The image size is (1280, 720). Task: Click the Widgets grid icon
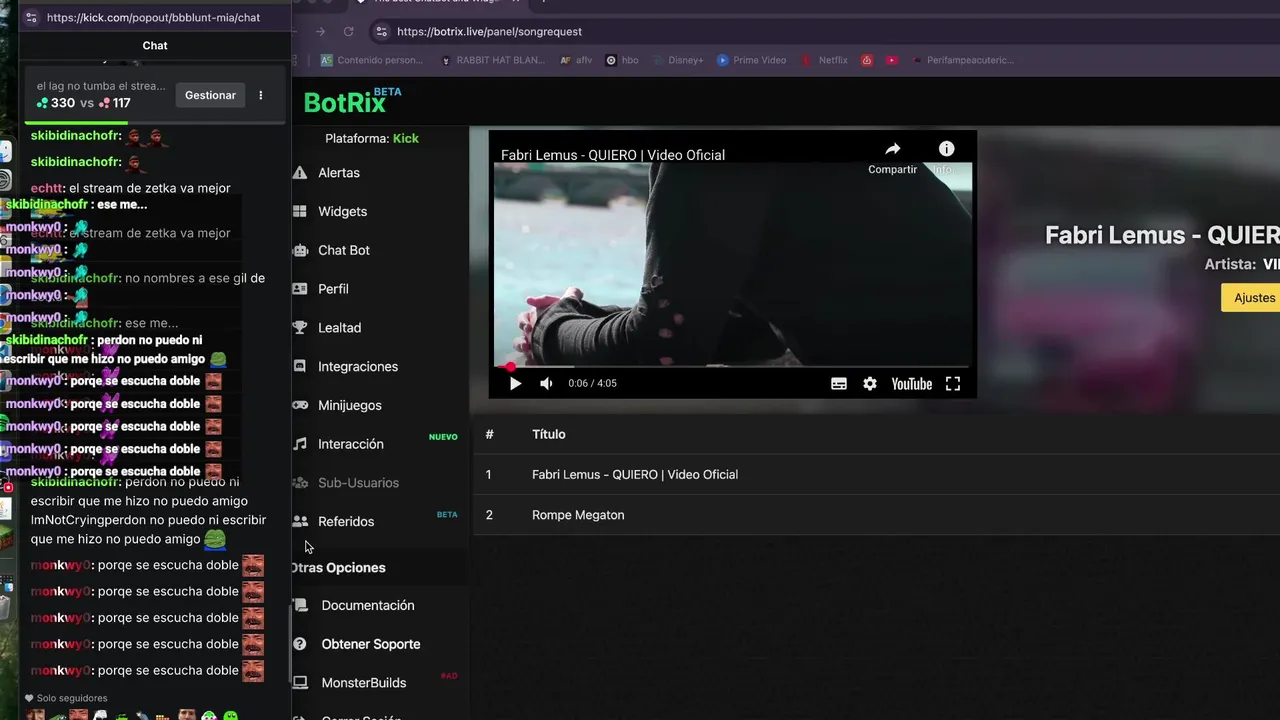pyautogui.click(x=299, y=212)
